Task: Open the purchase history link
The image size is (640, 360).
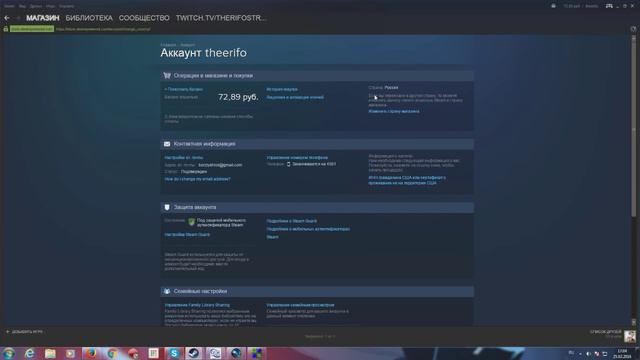Action: [282, 89]
